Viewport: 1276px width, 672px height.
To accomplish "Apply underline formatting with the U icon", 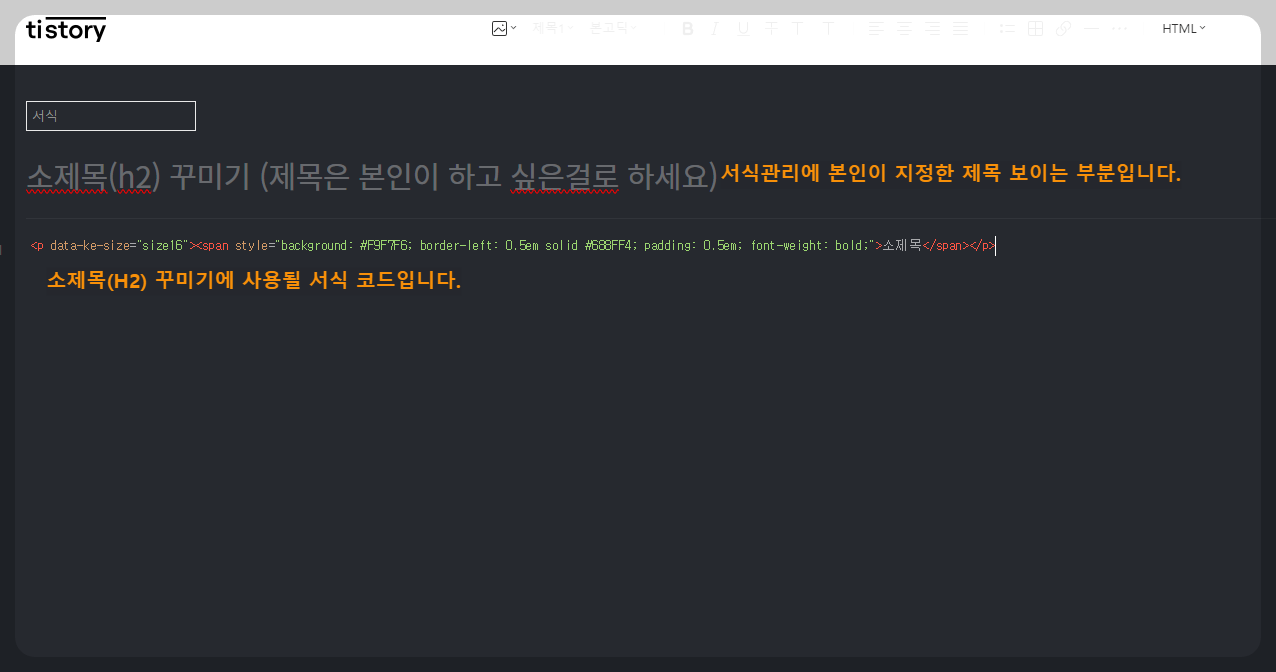I will tap(742, 28).
